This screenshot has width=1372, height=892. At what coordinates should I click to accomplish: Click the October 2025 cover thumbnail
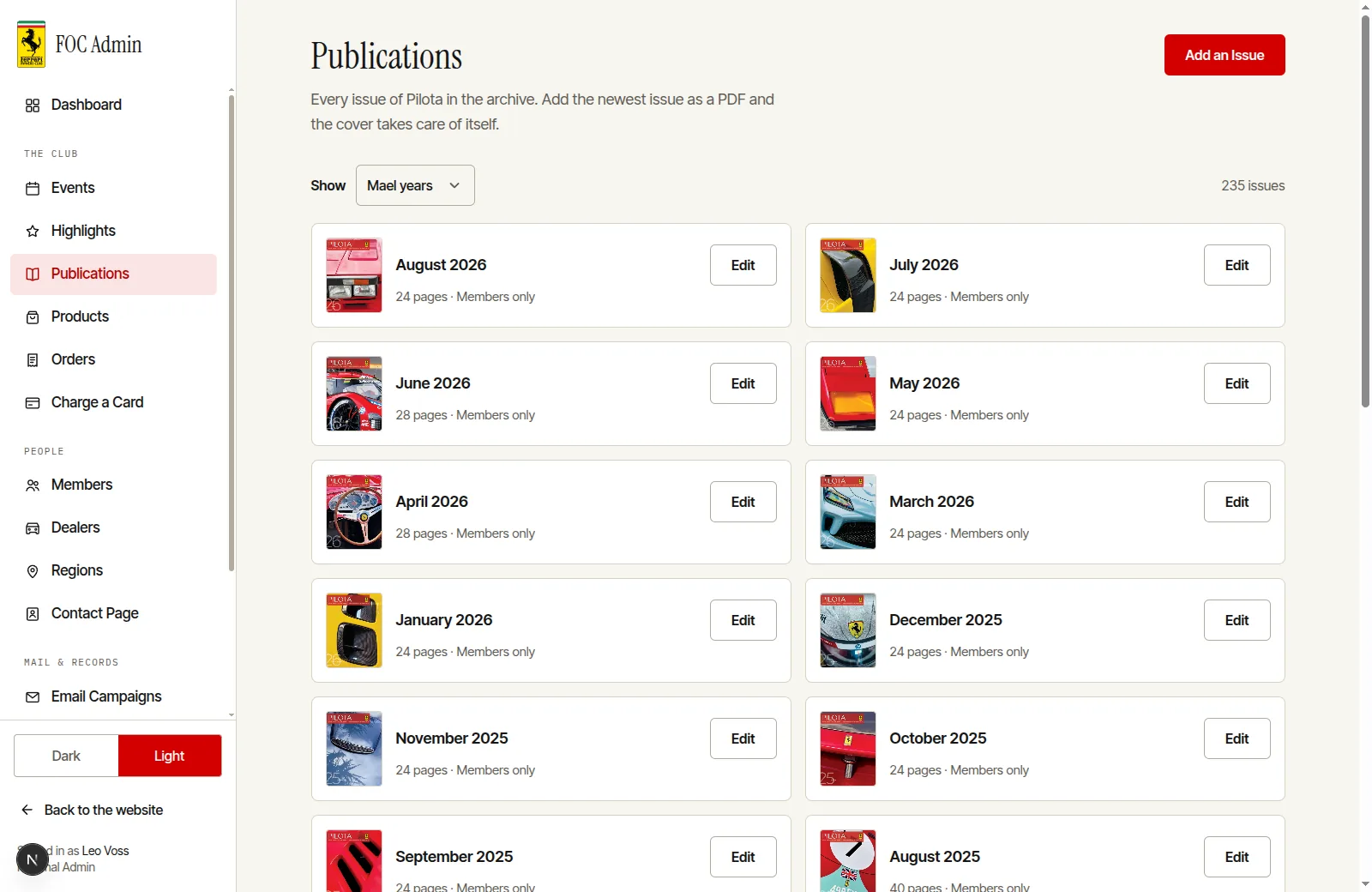[x=848, y=749]
